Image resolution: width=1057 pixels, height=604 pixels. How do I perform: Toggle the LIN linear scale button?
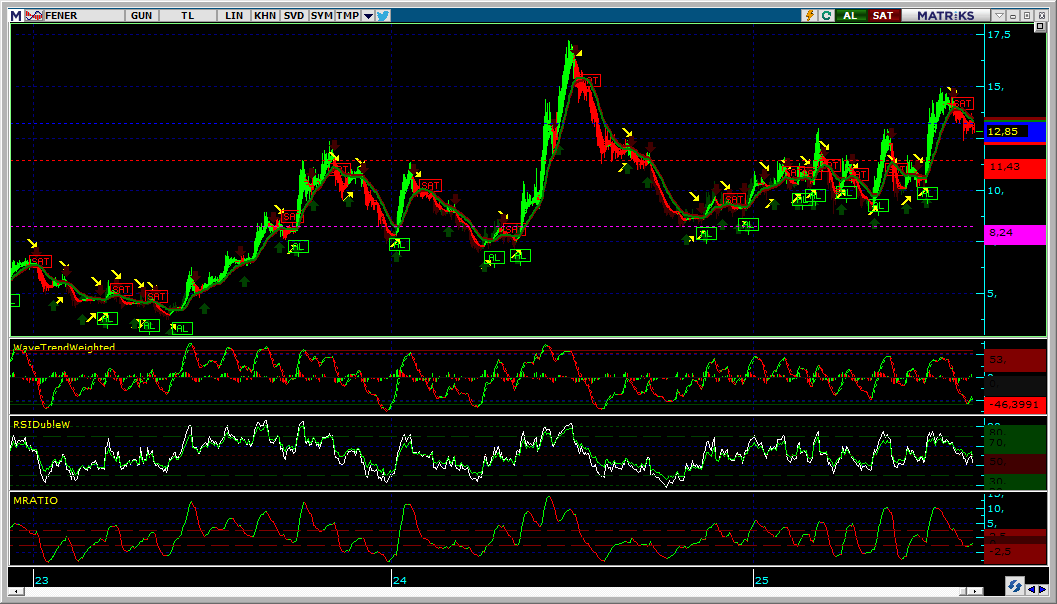point(234,15)
